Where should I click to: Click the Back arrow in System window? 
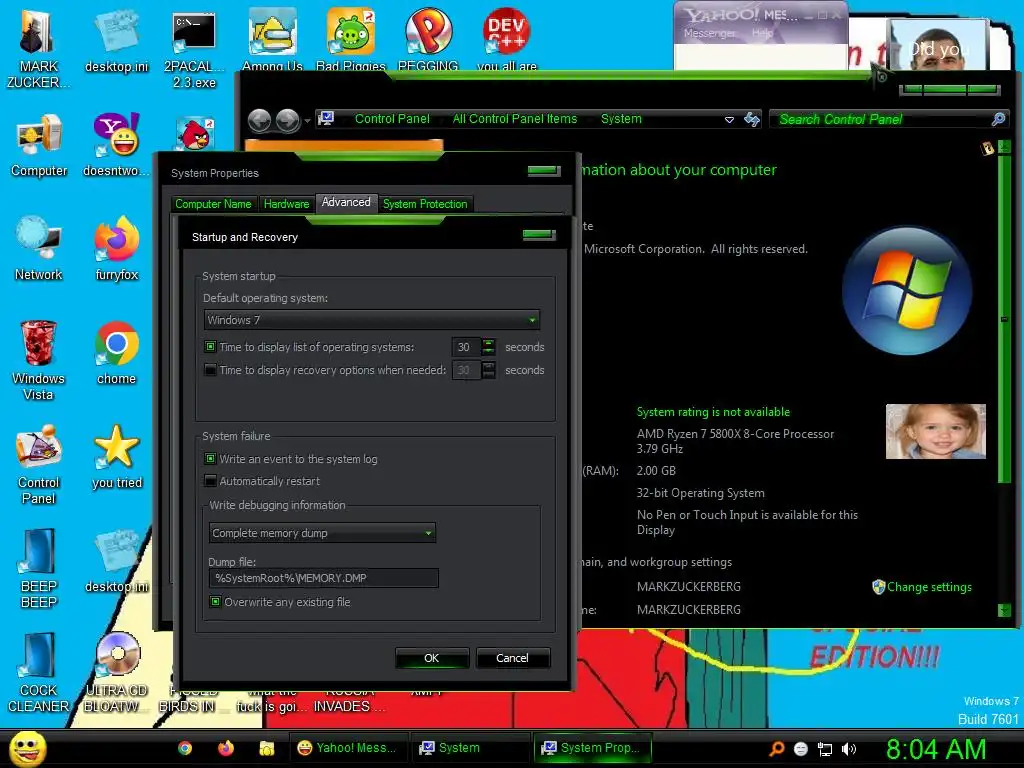pyautogui.click(x=259, y=120)
